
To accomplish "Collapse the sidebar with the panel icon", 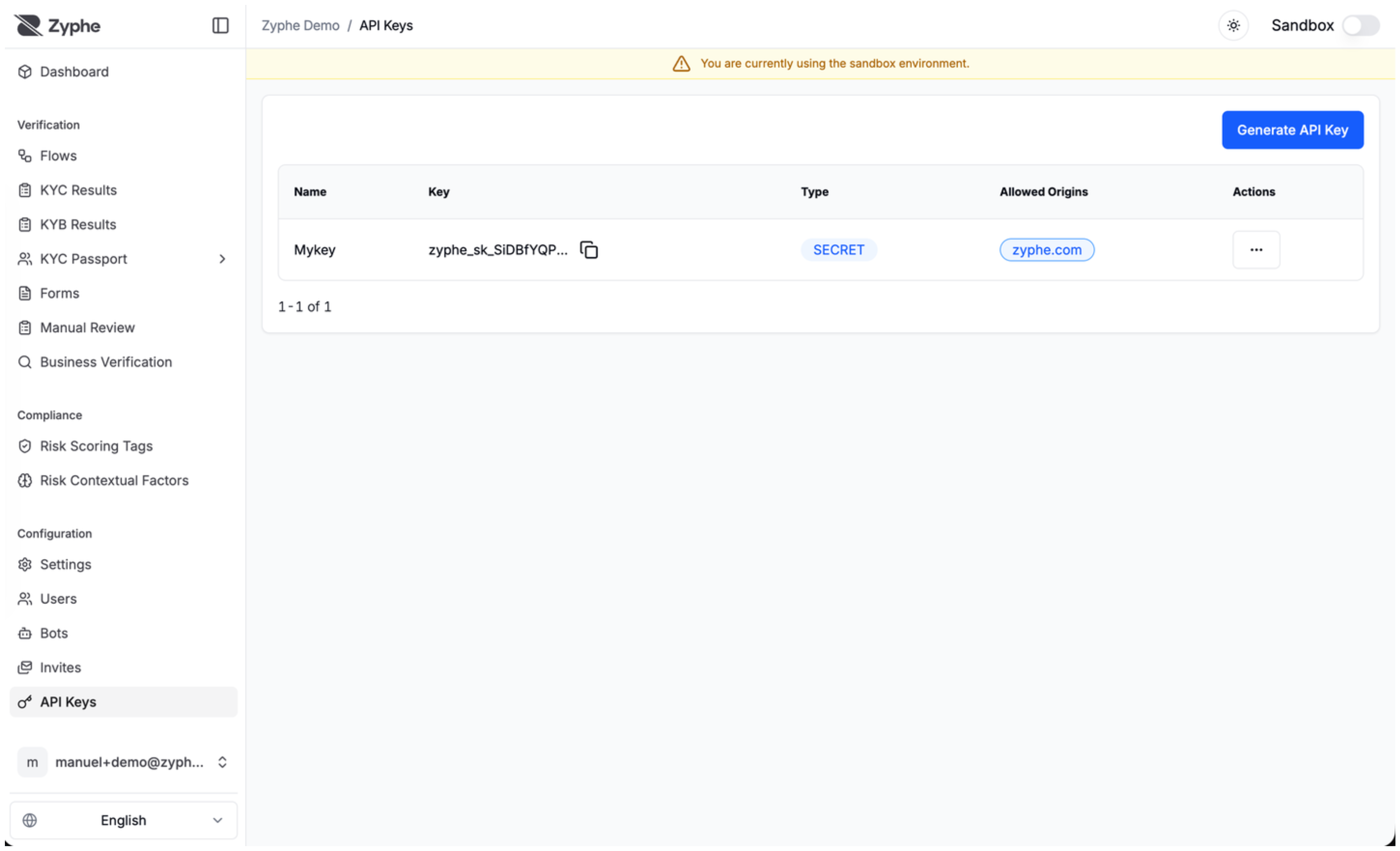I will [221, 25].
